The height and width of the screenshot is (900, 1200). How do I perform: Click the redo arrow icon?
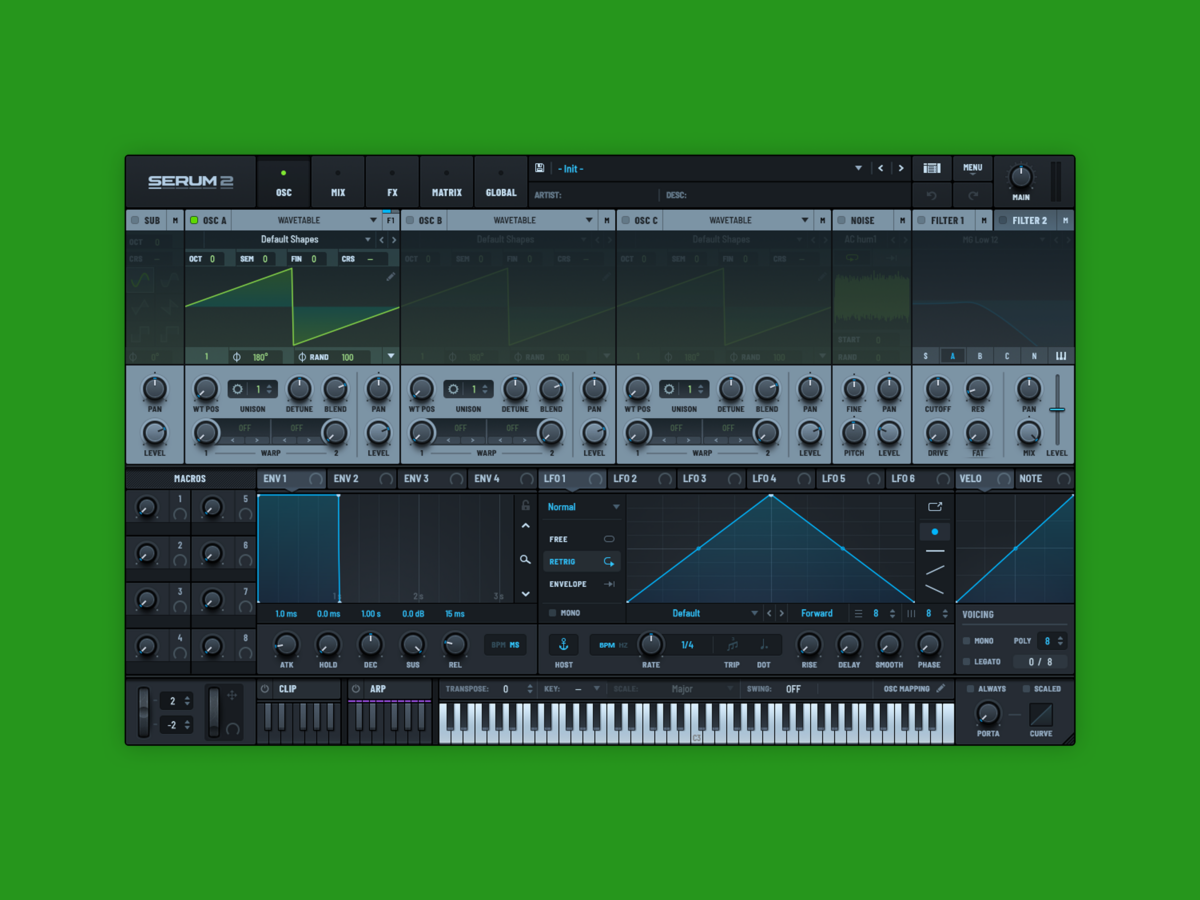pos(972,195)
